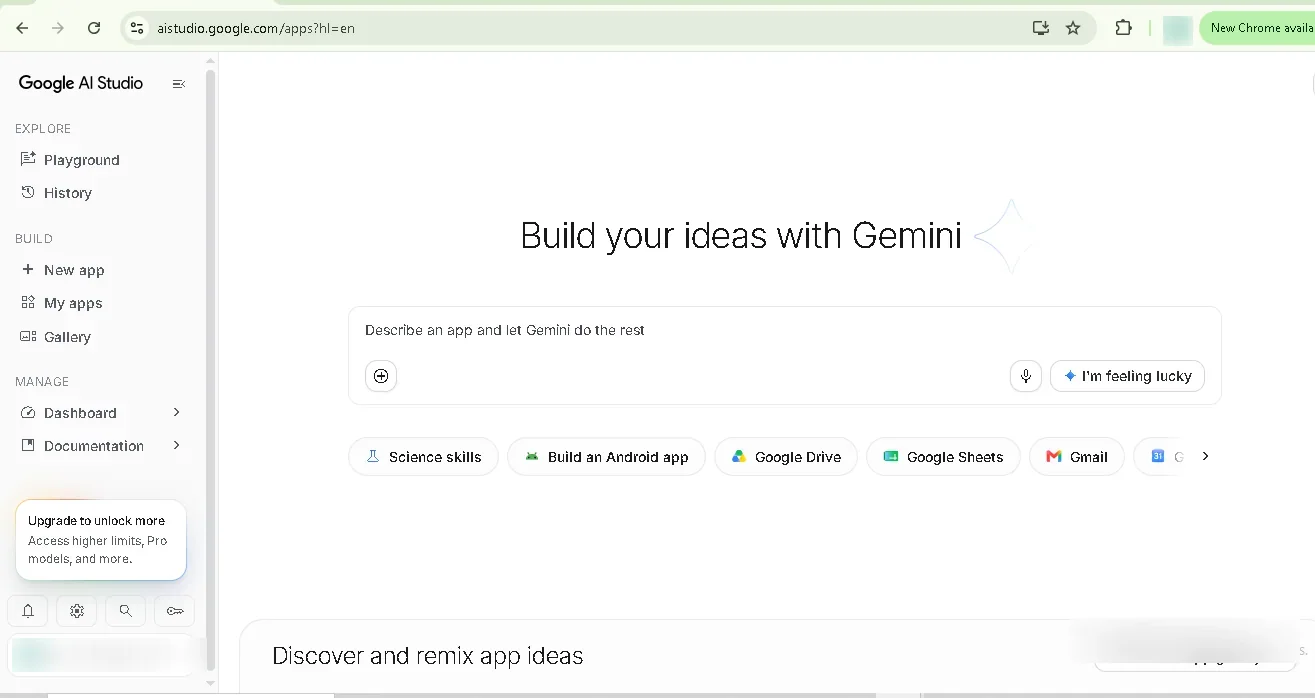The image size is (1315, 698).
Task: Open API key icon in sidebar
Action: (x=175, y=610)
